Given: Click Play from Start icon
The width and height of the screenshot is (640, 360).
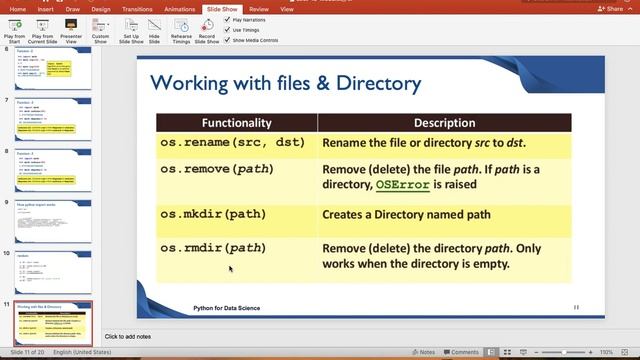Looking at the screenshot, I should pyautogui.click(x=15, y=31).
